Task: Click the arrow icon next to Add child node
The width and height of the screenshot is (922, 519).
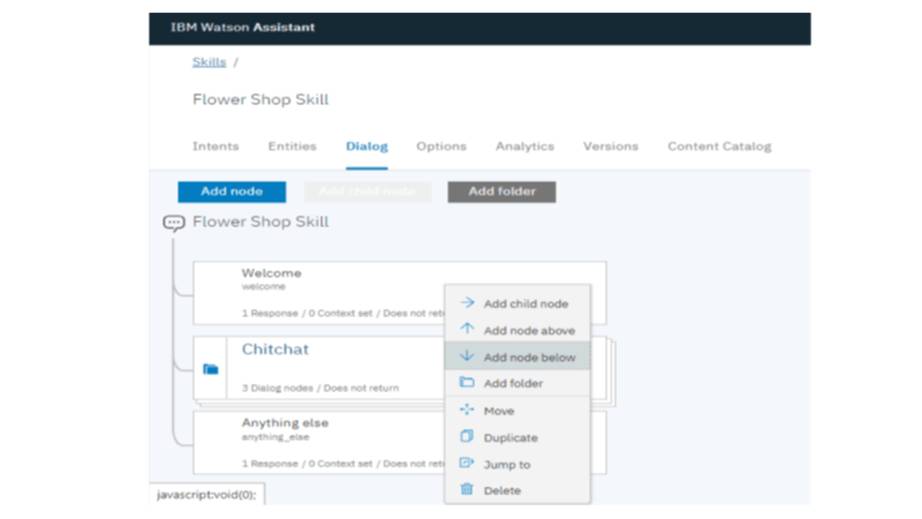Action: pos(466,303)
